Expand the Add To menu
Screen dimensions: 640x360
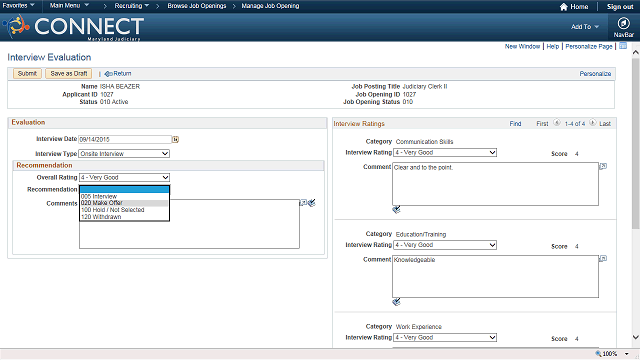point(585,27)
